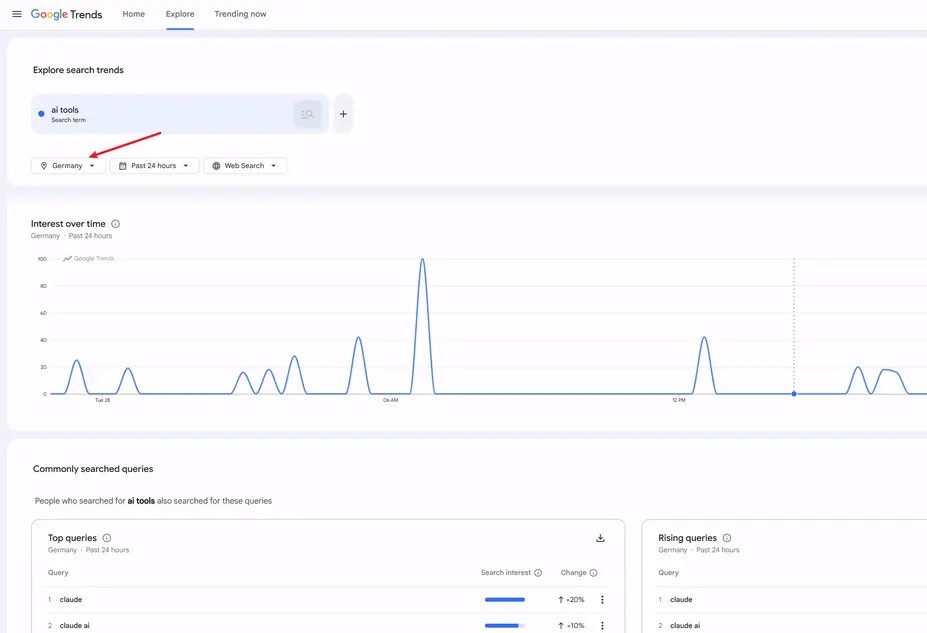Screen dimensions: 927x633
Task: Click 'claude' in Rising queries
Action: 681,599
